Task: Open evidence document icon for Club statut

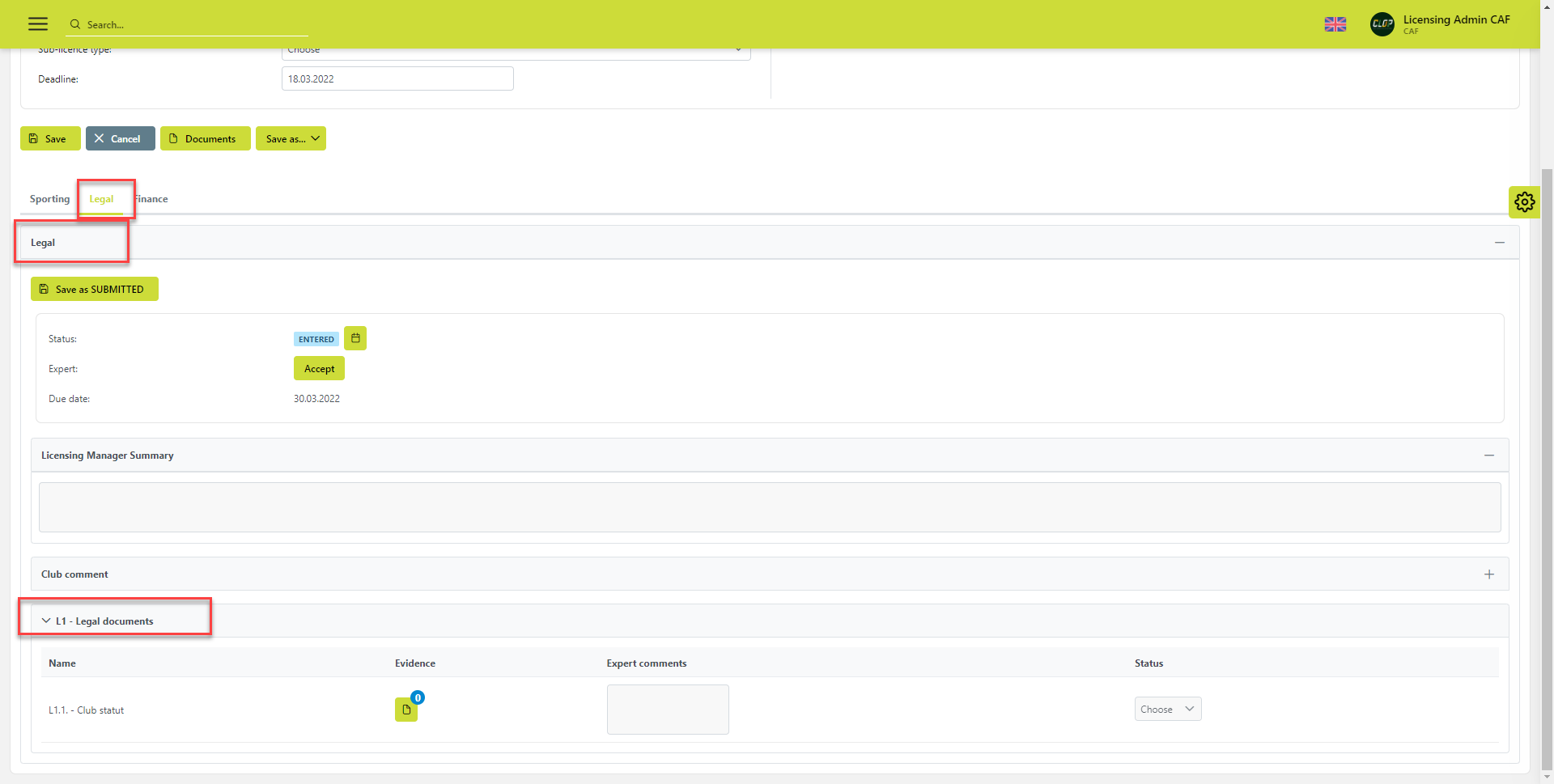Action: coord(406,710)
